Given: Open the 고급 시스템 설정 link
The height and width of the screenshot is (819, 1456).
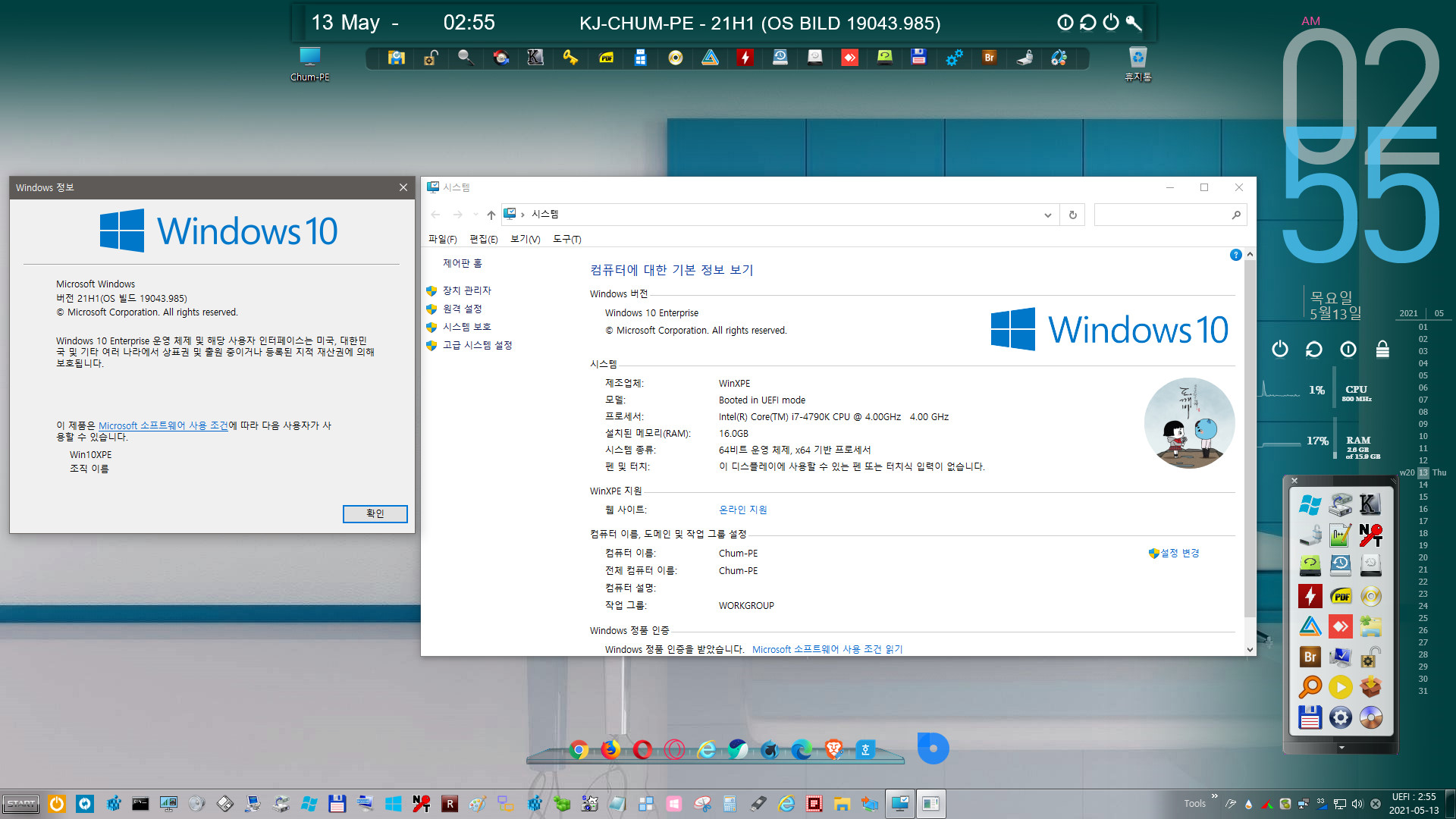Looking at the screenshot, I should pos(477,345).
